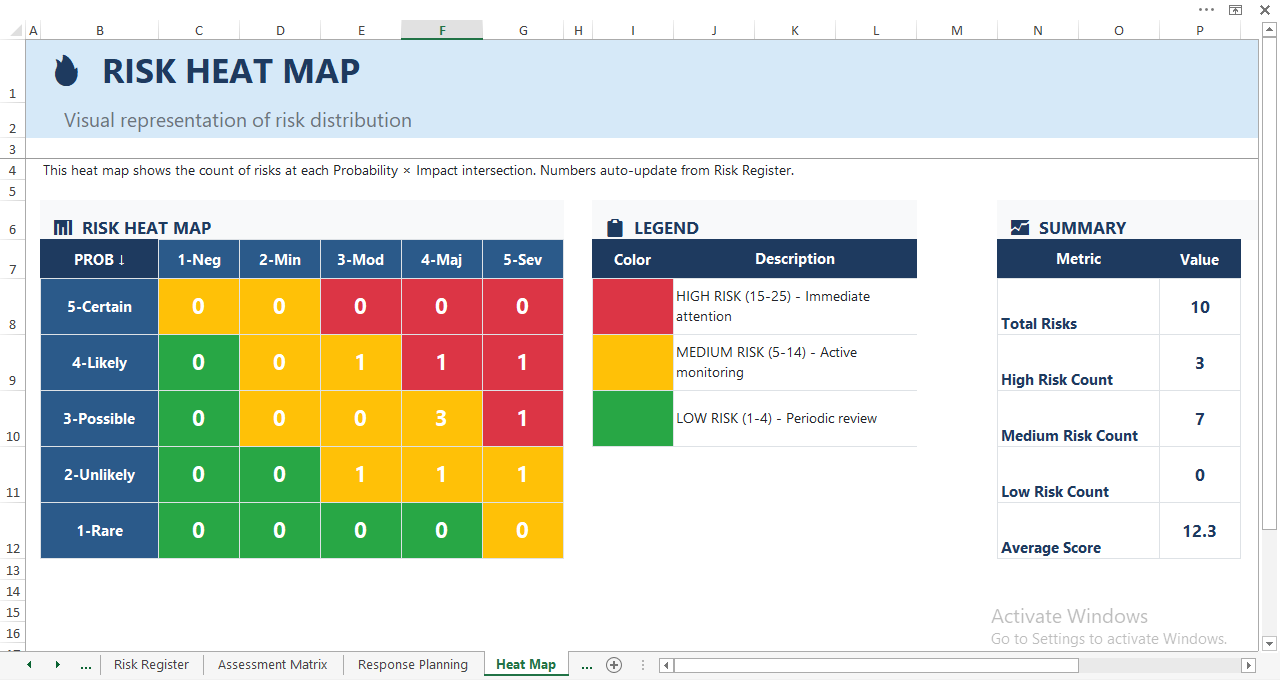Screen dimensions: 1280x680
Task: Select 3-Possible / 4-Maj cell showing 3
Action: click(442, 419)
